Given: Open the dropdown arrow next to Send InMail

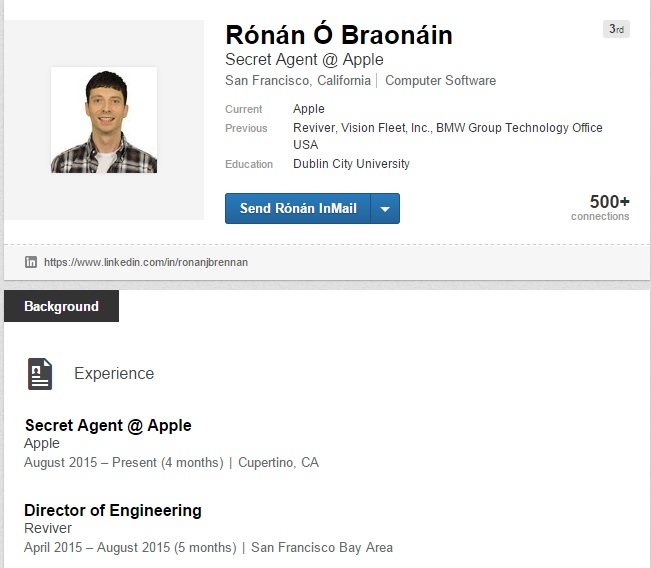Looking at the screenshot, I should pos(385,208).
